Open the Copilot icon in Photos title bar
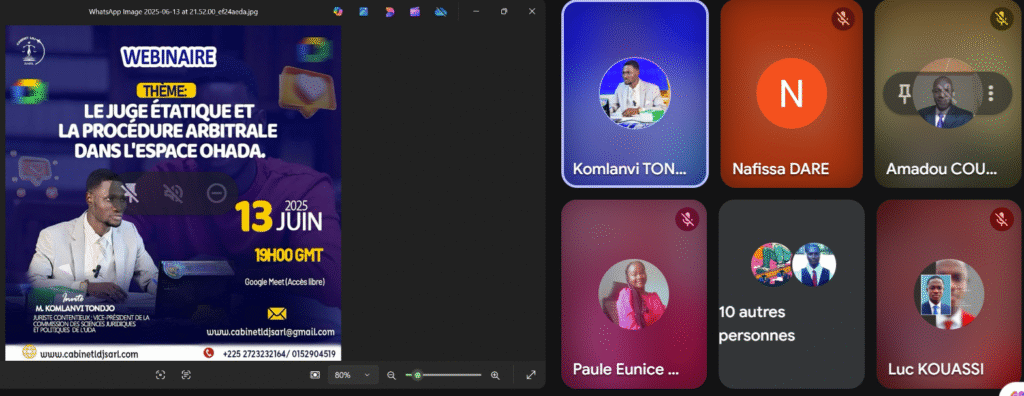 point(338,11)
